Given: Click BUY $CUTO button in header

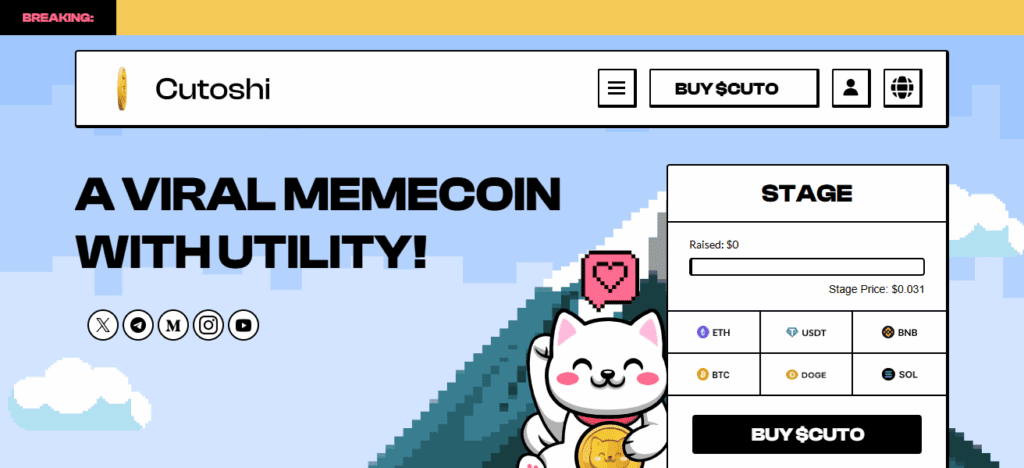Looking at the screenshot, I should 733,88.
